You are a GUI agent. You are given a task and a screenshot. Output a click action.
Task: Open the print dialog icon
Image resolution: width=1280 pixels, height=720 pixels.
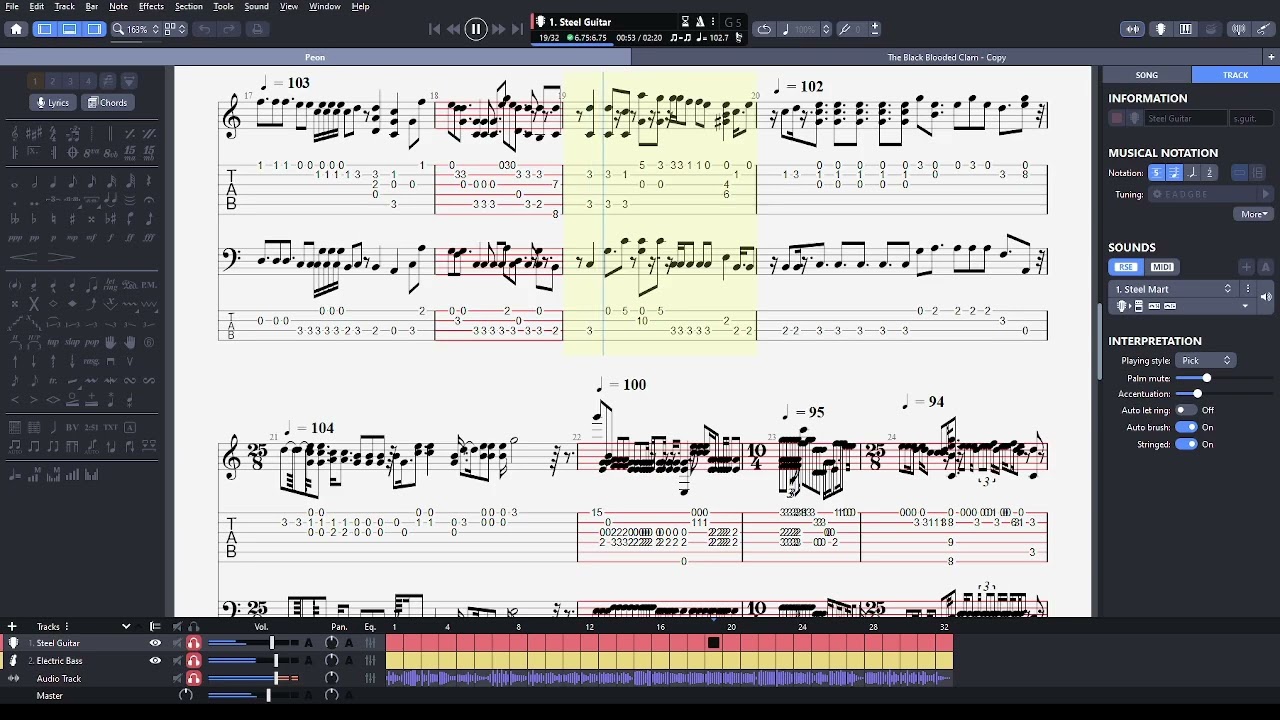[257, 29]
